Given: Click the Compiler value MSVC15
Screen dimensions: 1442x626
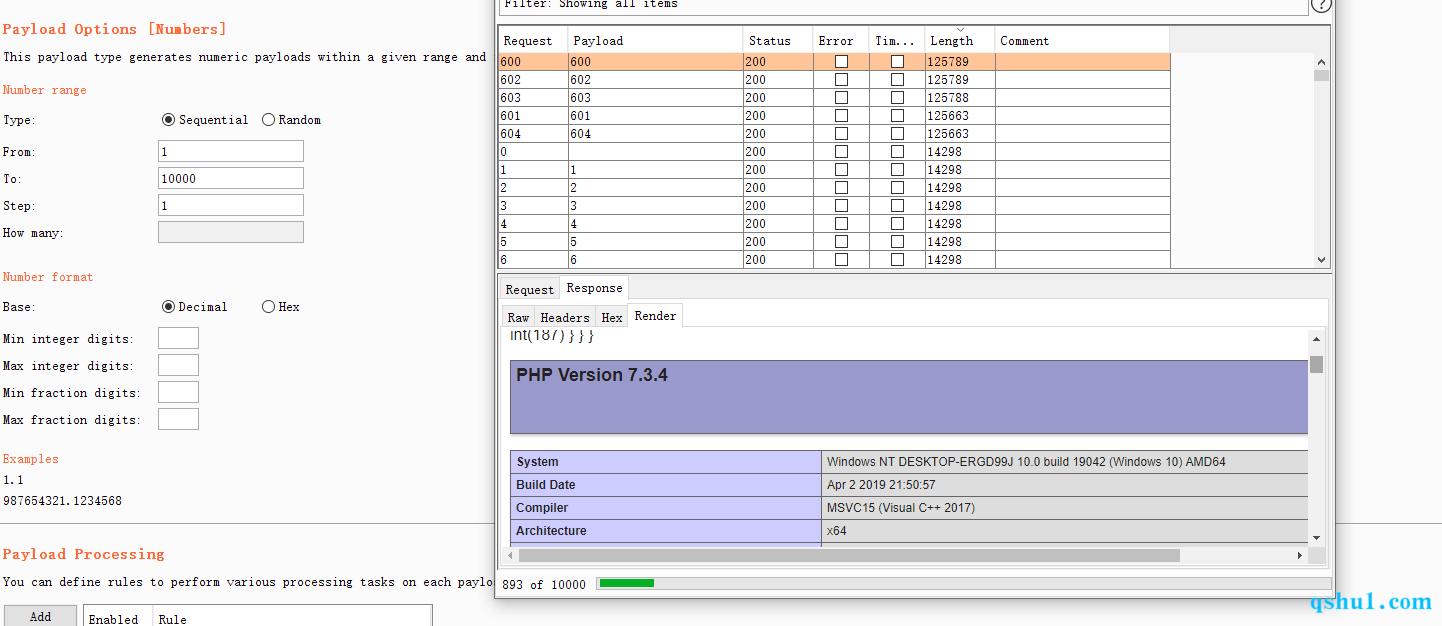Looking at the screenshot, I should pos(901,508).
